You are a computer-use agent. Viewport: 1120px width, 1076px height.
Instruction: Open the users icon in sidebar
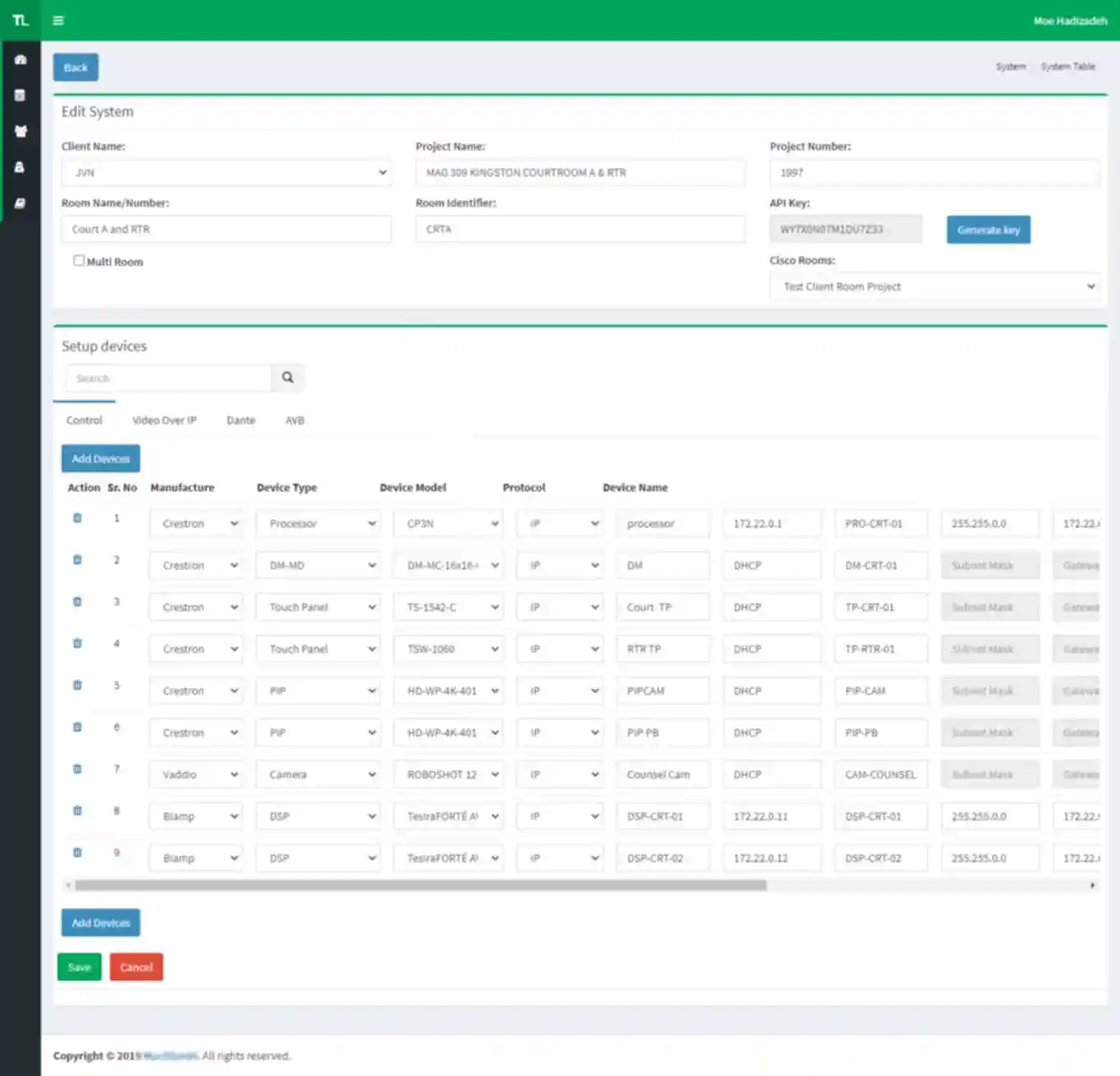[x=20, y=131]
